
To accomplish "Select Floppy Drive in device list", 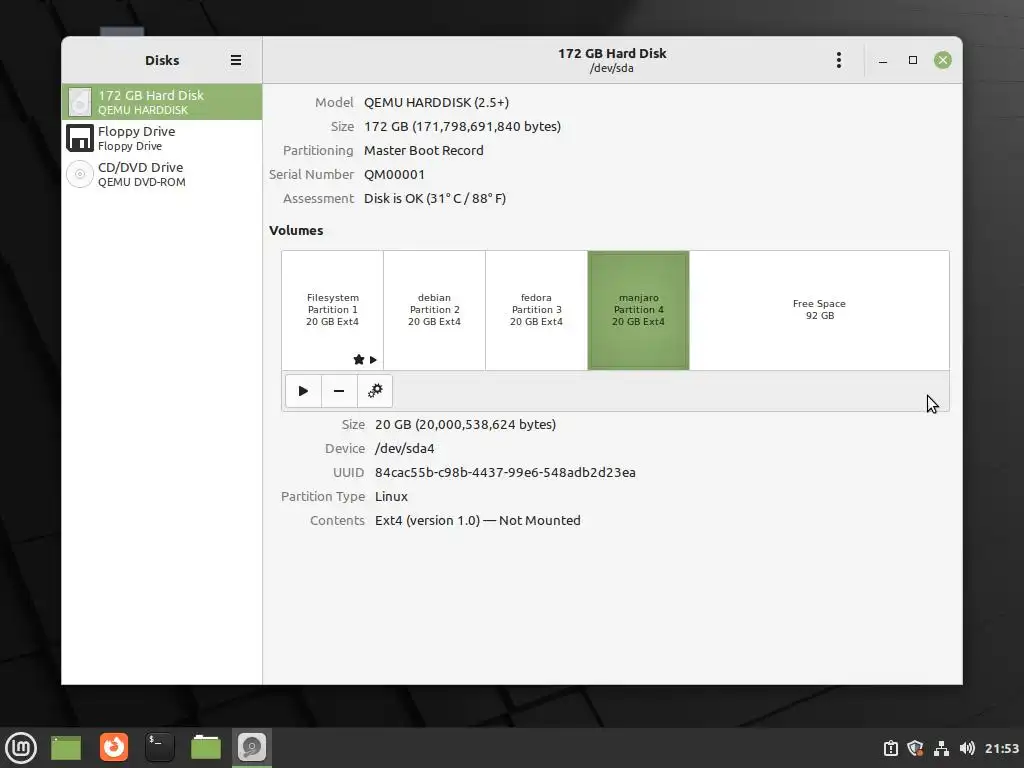I will click(x=162, y=138).
